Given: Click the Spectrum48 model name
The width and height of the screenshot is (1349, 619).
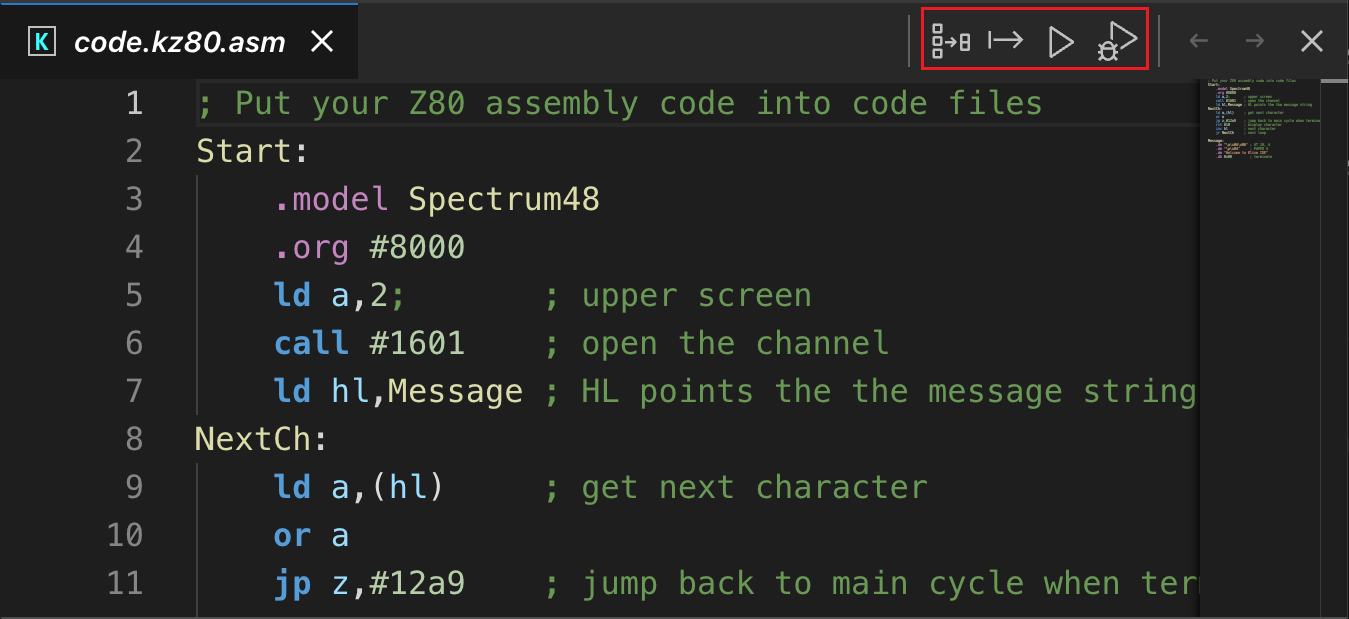Looking at the screenshot, I should (x=504, y=200).
